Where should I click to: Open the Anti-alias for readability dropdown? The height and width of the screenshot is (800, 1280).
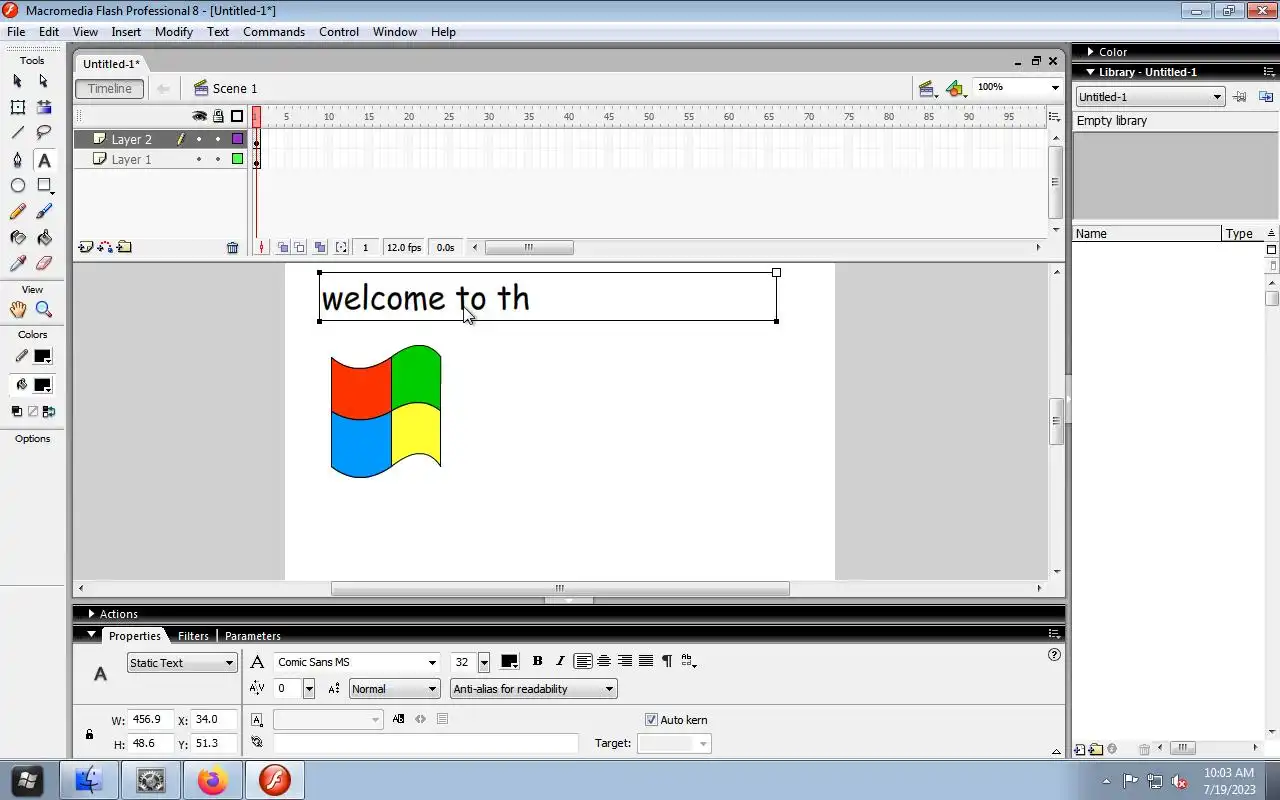tap(533, 689)
